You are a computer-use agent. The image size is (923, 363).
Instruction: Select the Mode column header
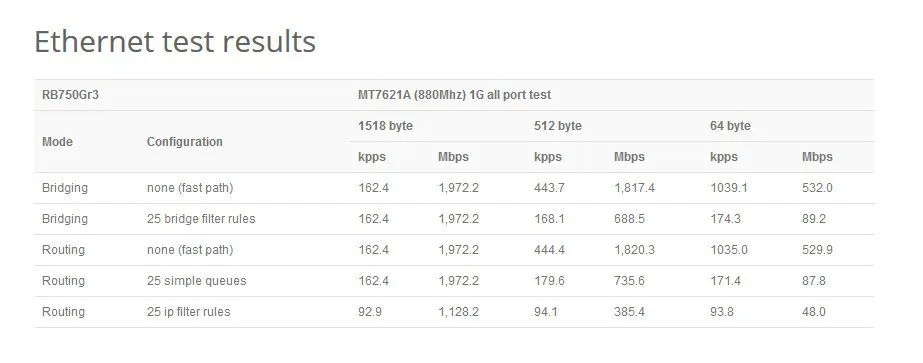pos(58,142)
